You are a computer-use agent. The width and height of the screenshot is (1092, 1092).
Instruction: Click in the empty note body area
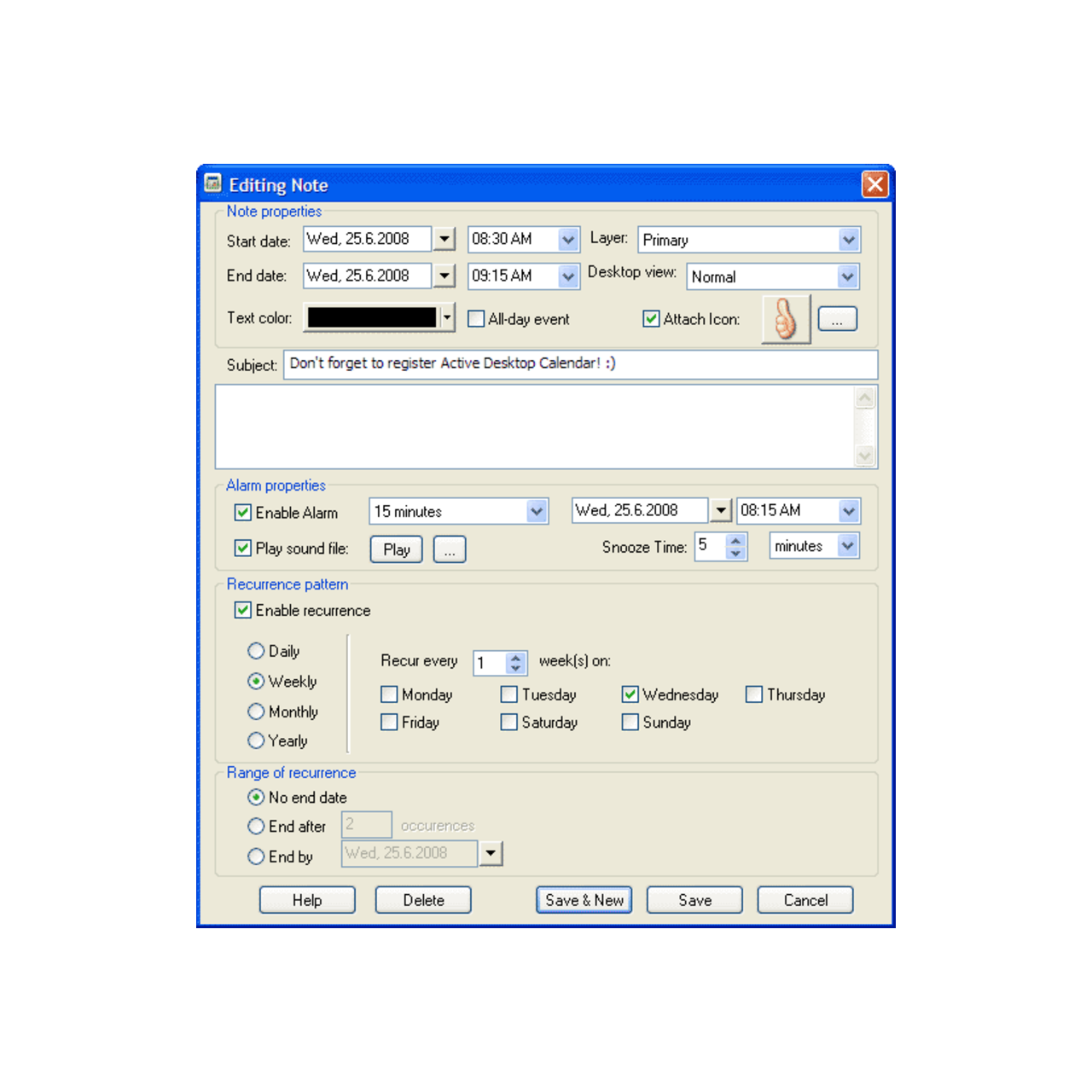pyautogui.click(x=535, y=427)
